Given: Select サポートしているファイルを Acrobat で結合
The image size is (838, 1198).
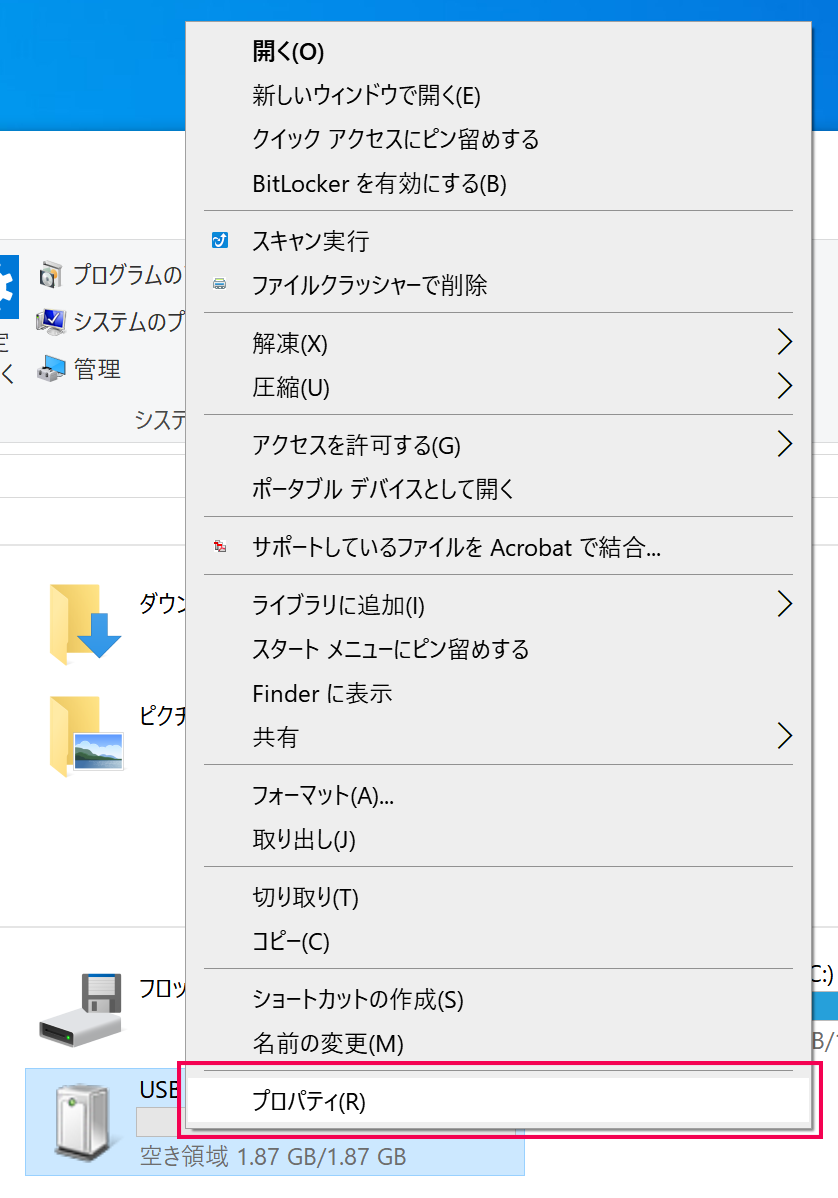Looking at the screenshot, I should click(499, 547).
